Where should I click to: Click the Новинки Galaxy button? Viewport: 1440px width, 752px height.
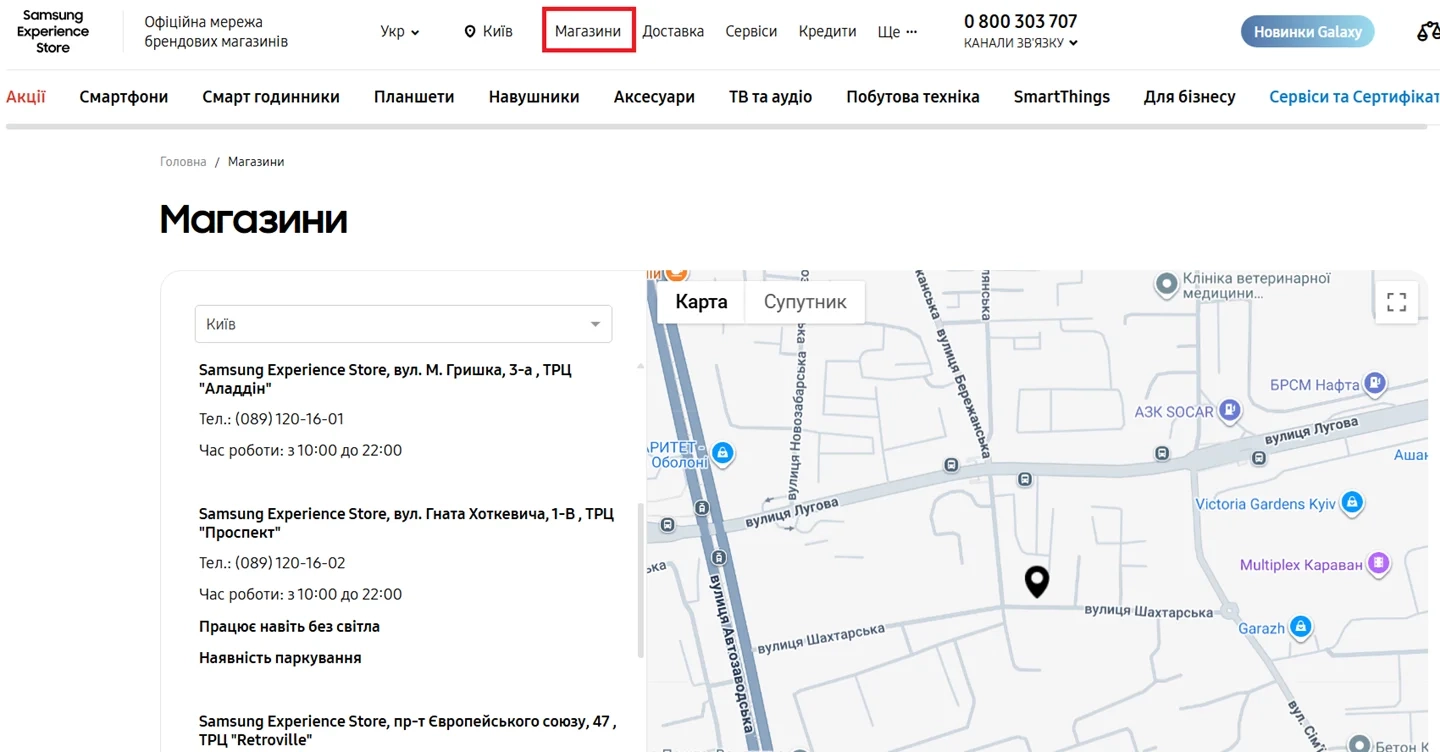tap(1307, 32)
